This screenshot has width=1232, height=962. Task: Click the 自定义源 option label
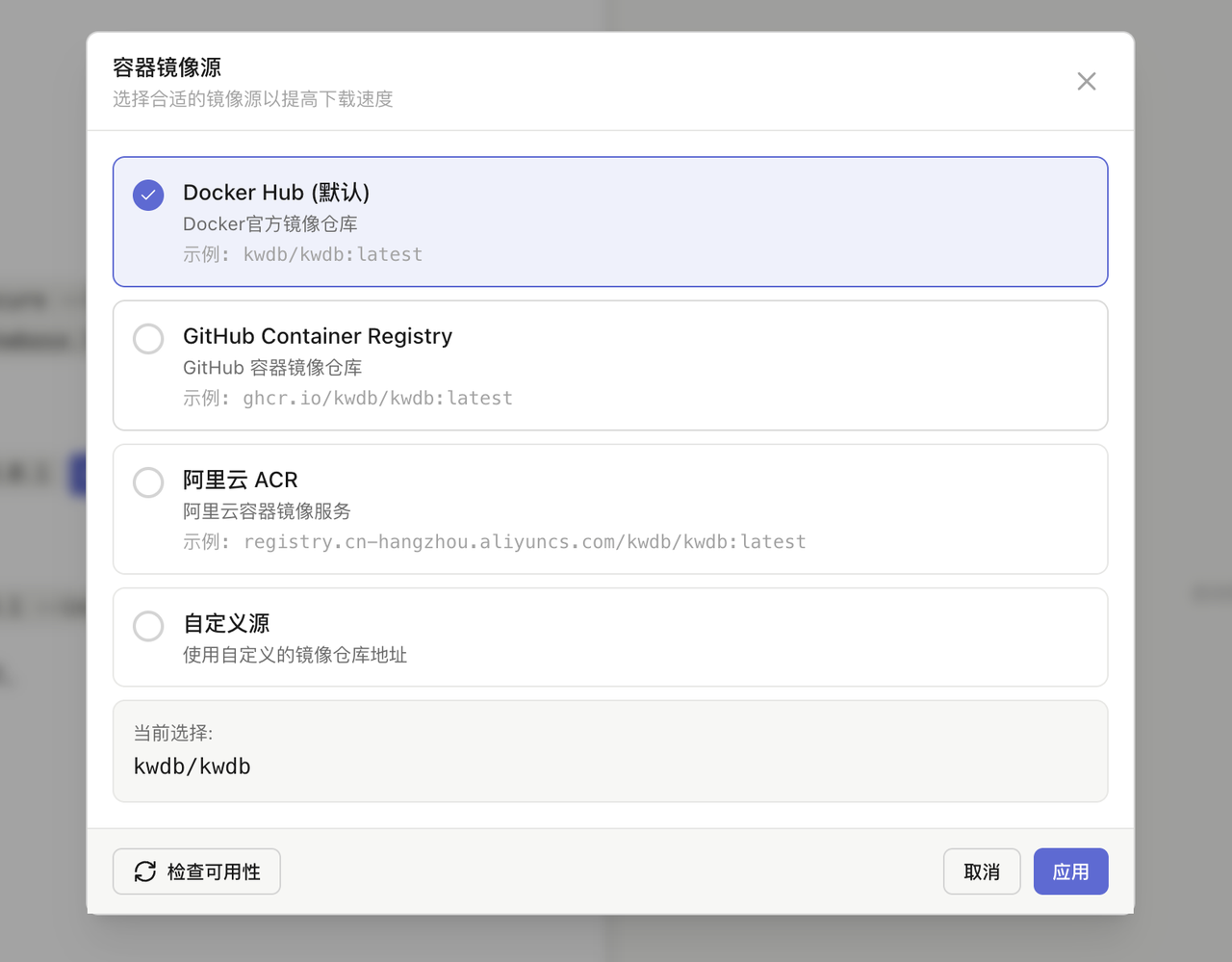226,623
